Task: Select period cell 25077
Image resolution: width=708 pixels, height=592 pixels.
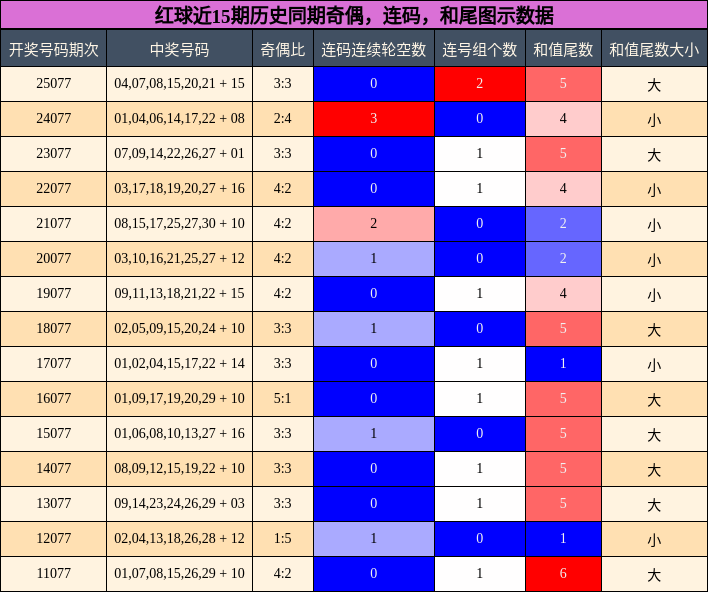Action: coord(53,84)
